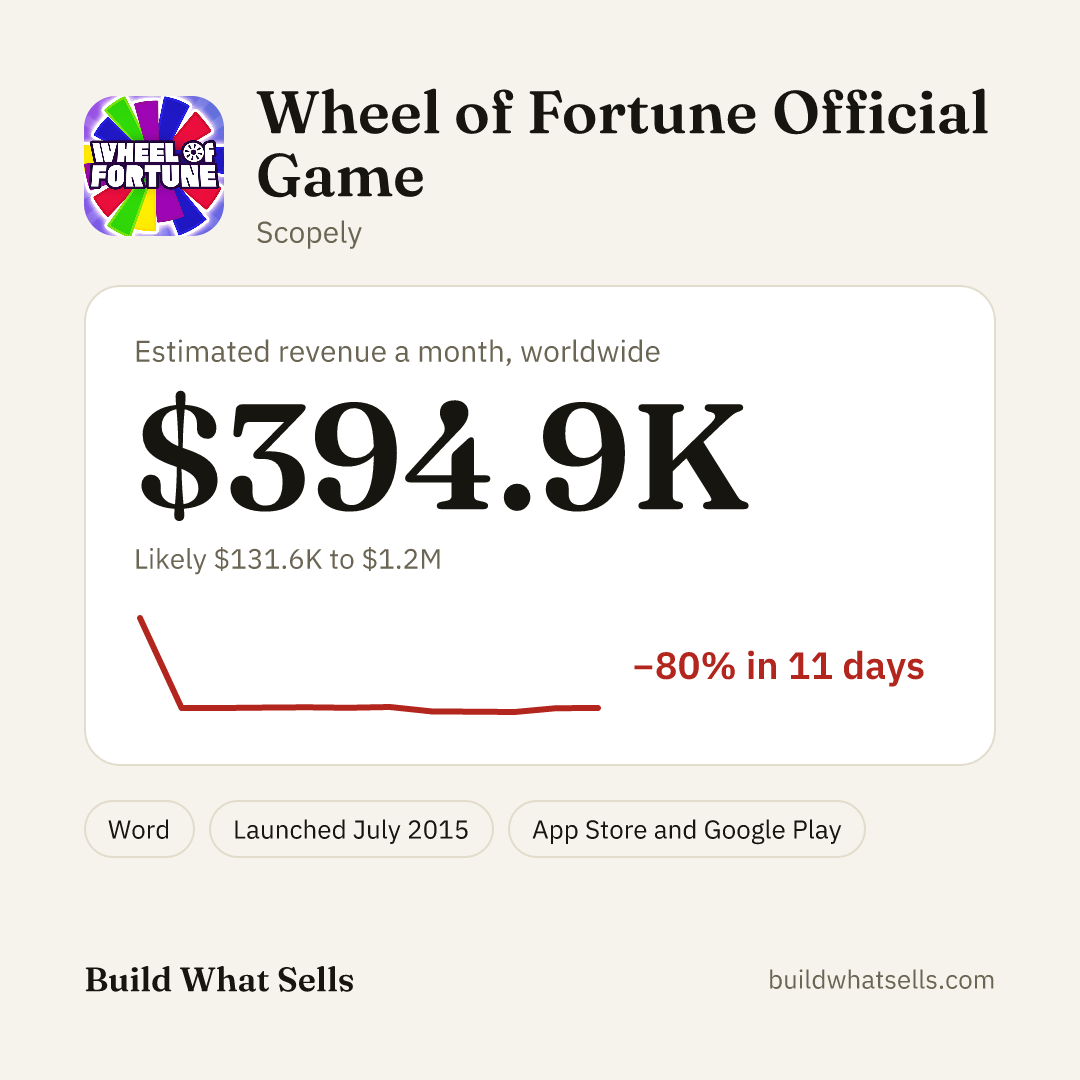Click the Build What Sells brand logo

point(219,979)
